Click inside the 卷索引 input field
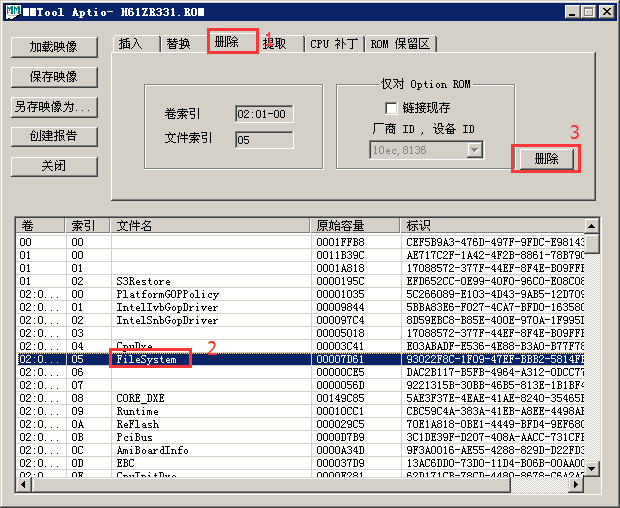 (264, 114)
